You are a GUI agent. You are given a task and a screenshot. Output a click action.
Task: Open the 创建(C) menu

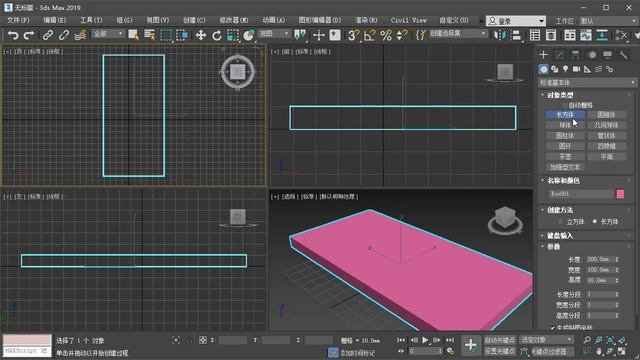point(194,20)
